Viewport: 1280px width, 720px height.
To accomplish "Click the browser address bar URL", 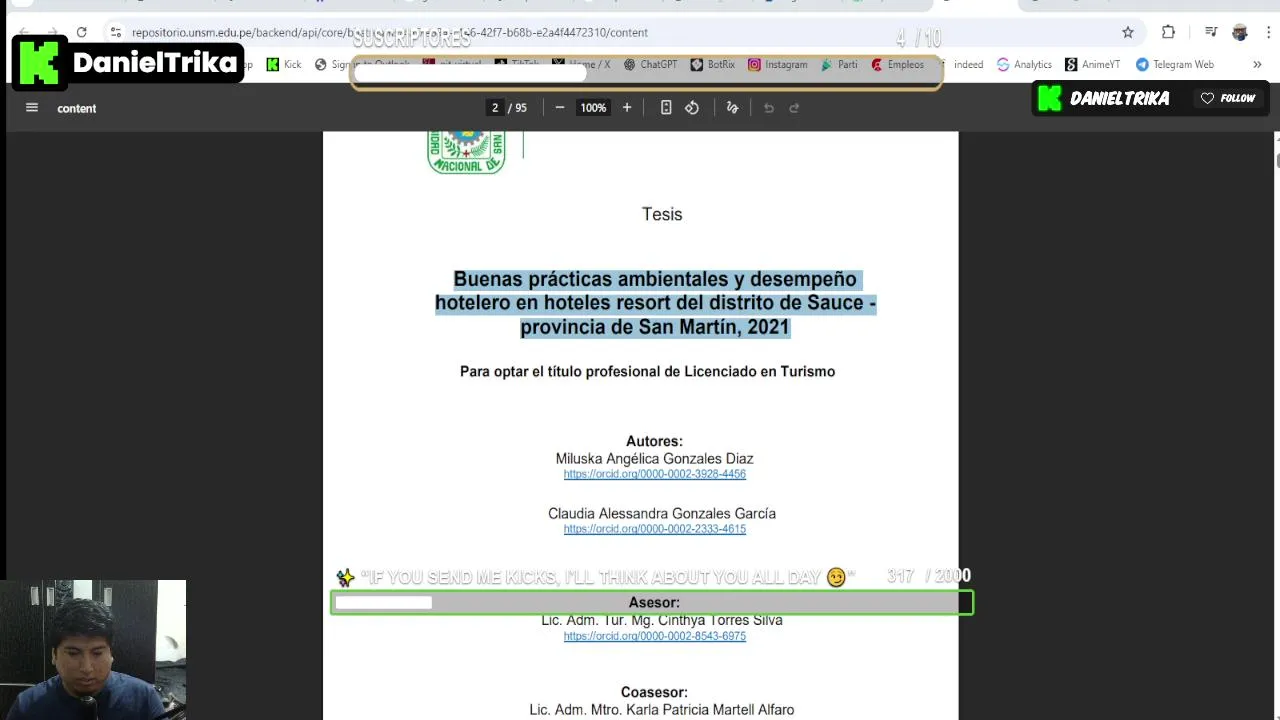I will point(390,32).
